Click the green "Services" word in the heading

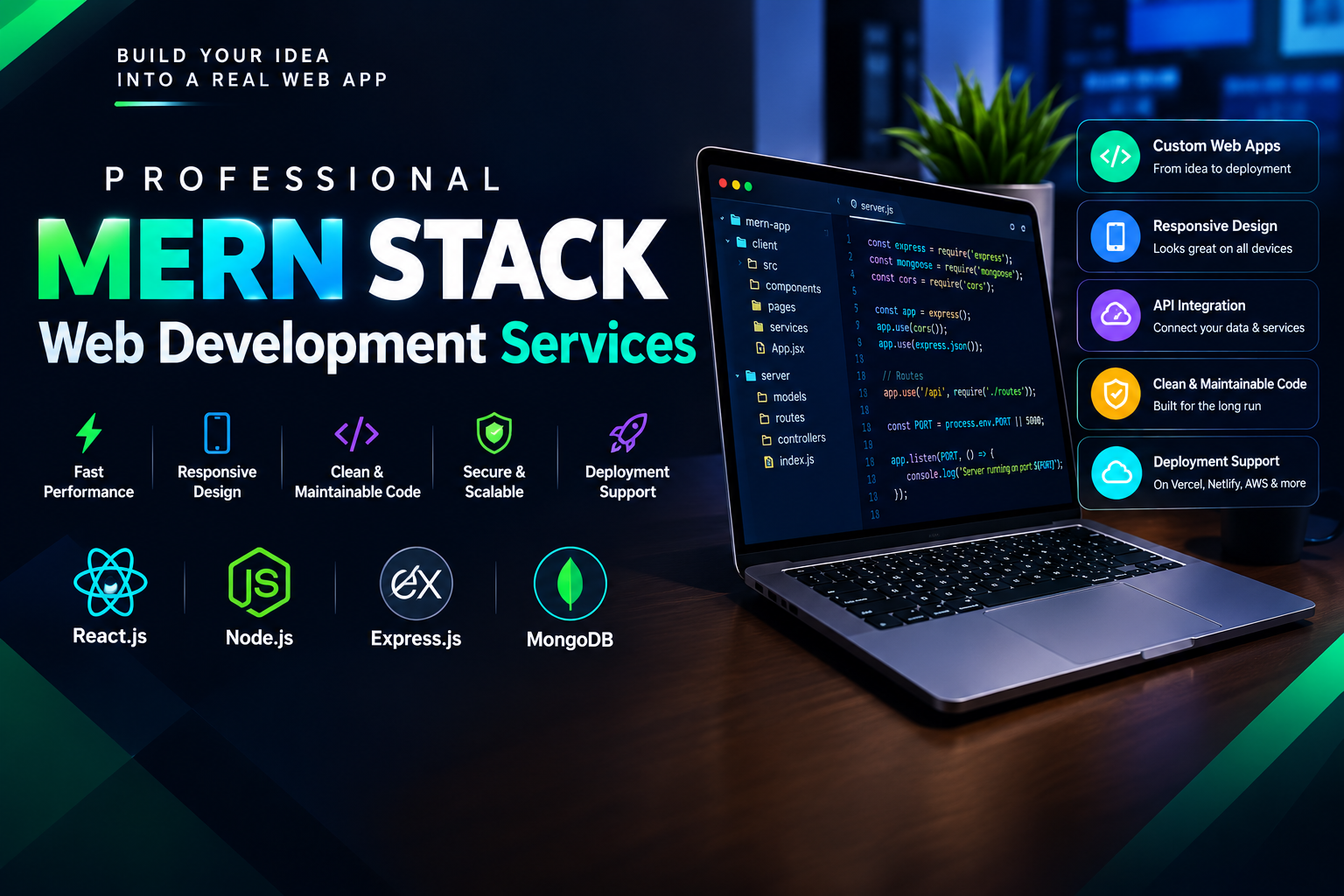point(598,342)
